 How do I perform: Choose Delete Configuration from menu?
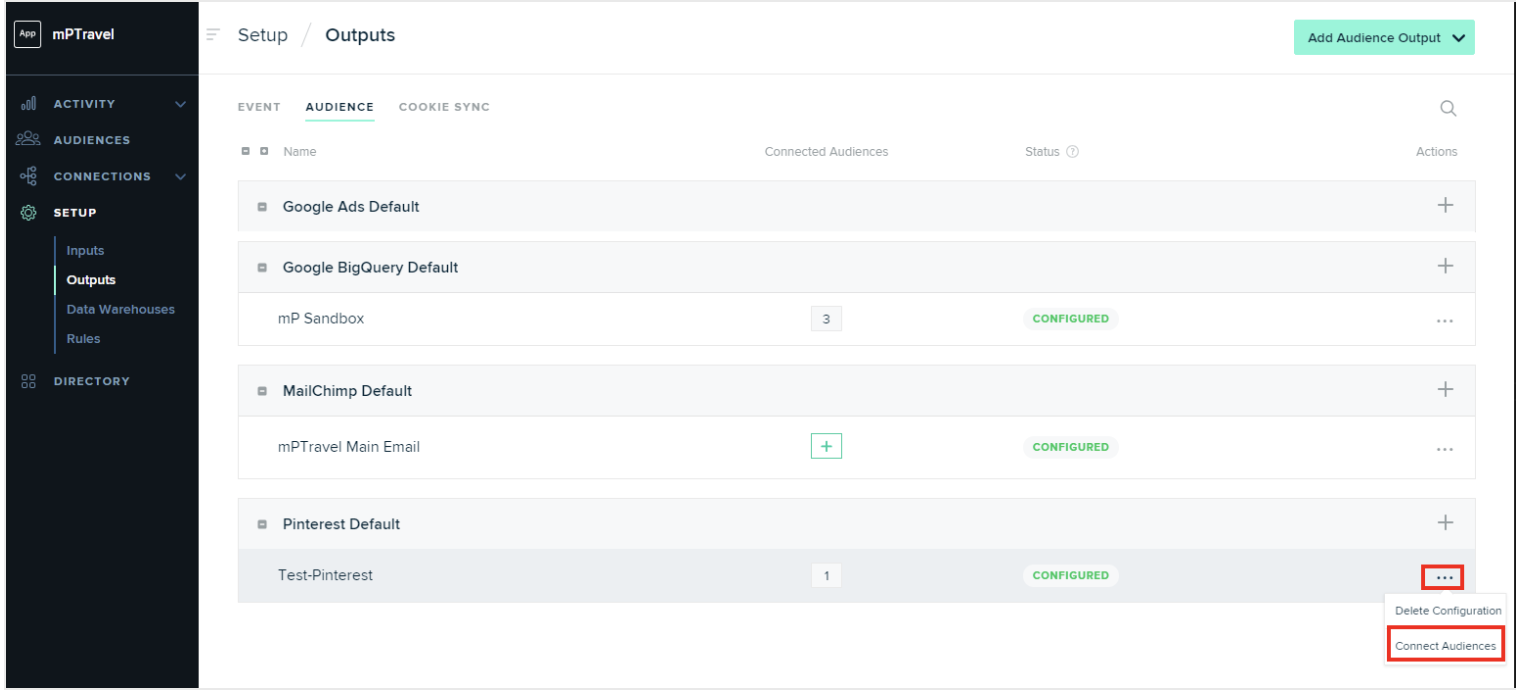[1448, 610]
